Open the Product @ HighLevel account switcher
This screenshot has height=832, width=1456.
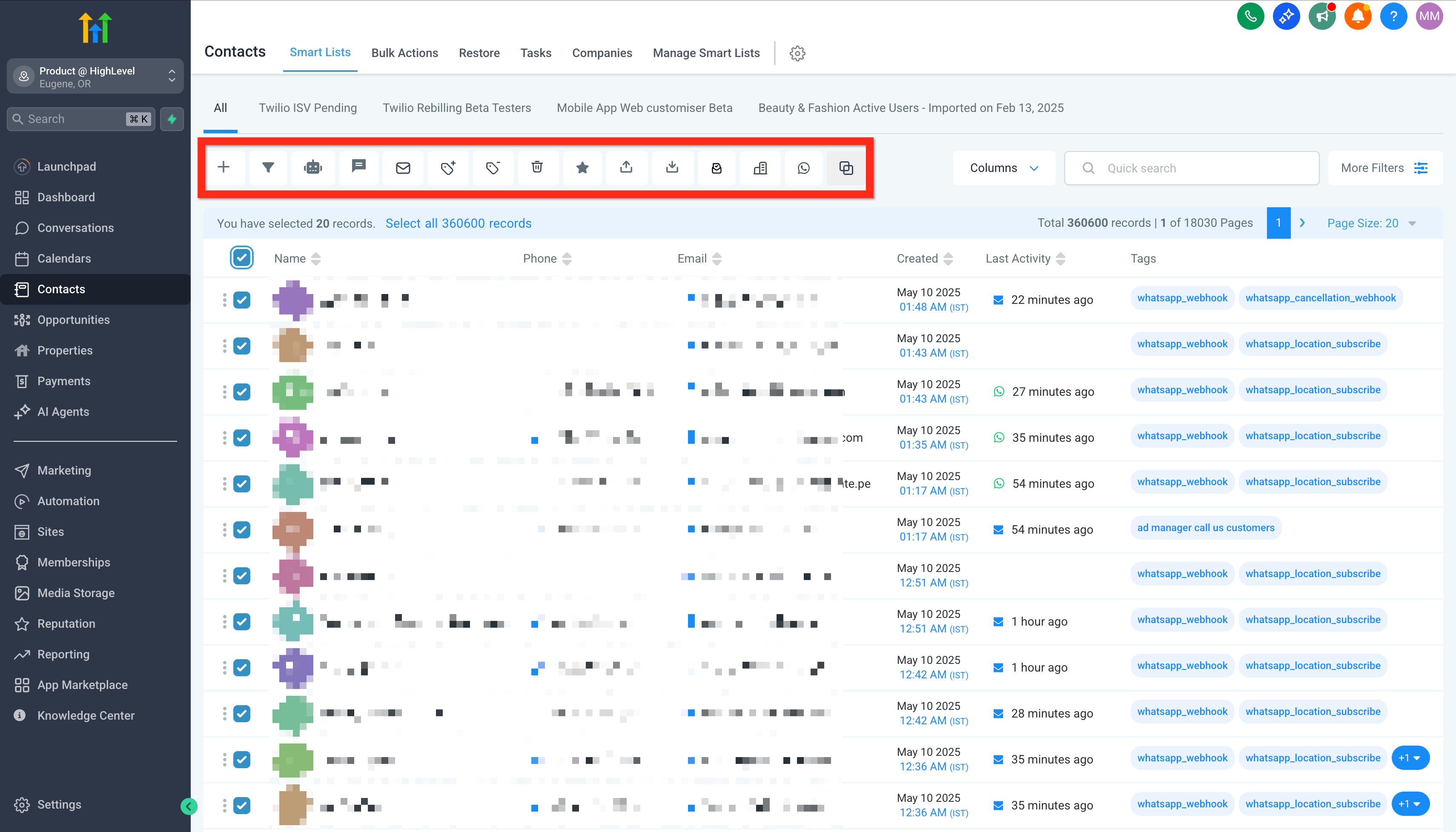pos(95,76)
